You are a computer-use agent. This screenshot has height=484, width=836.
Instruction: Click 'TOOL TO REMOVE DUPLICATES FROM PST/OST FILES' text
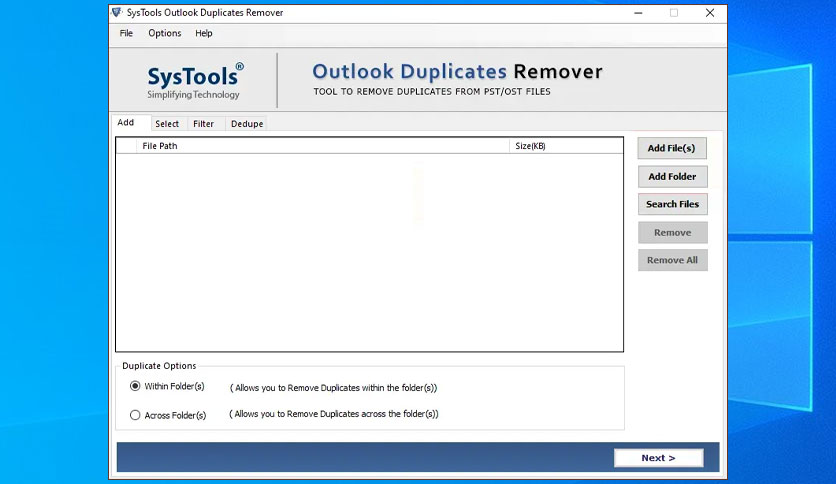(x=432, y=92)
